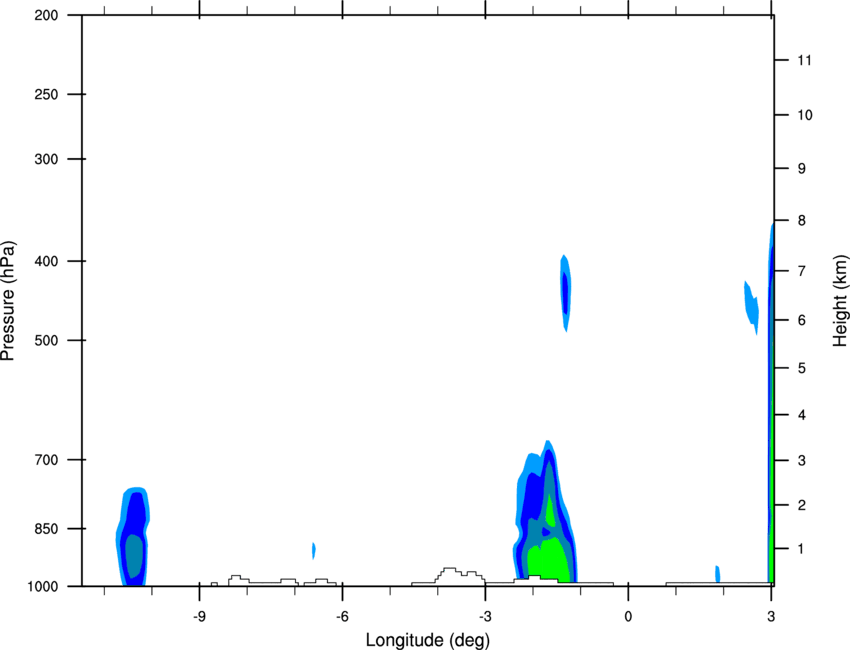Click the 400 pressure tick label
Screen dimensions: 850x650
(x=46, y=261)
